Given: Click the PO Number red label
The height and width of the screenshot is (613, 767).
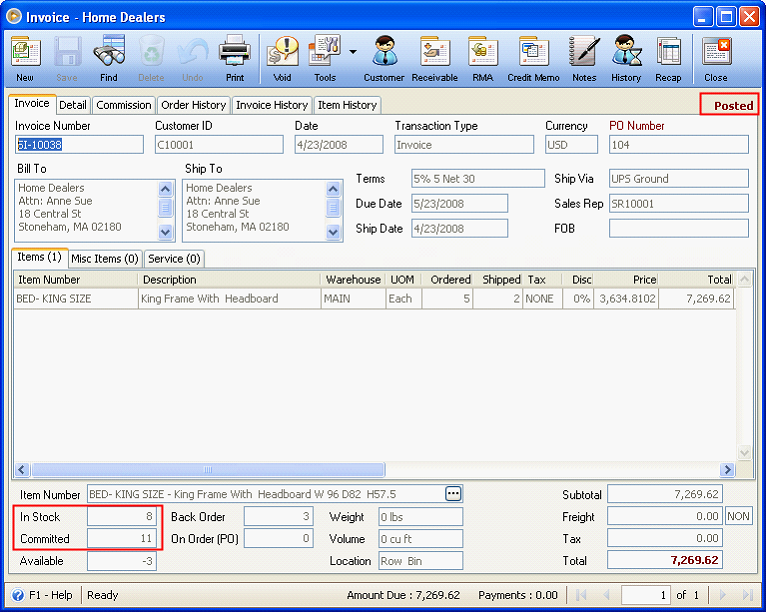Looking at the screenshot, I should coord(636,126).
